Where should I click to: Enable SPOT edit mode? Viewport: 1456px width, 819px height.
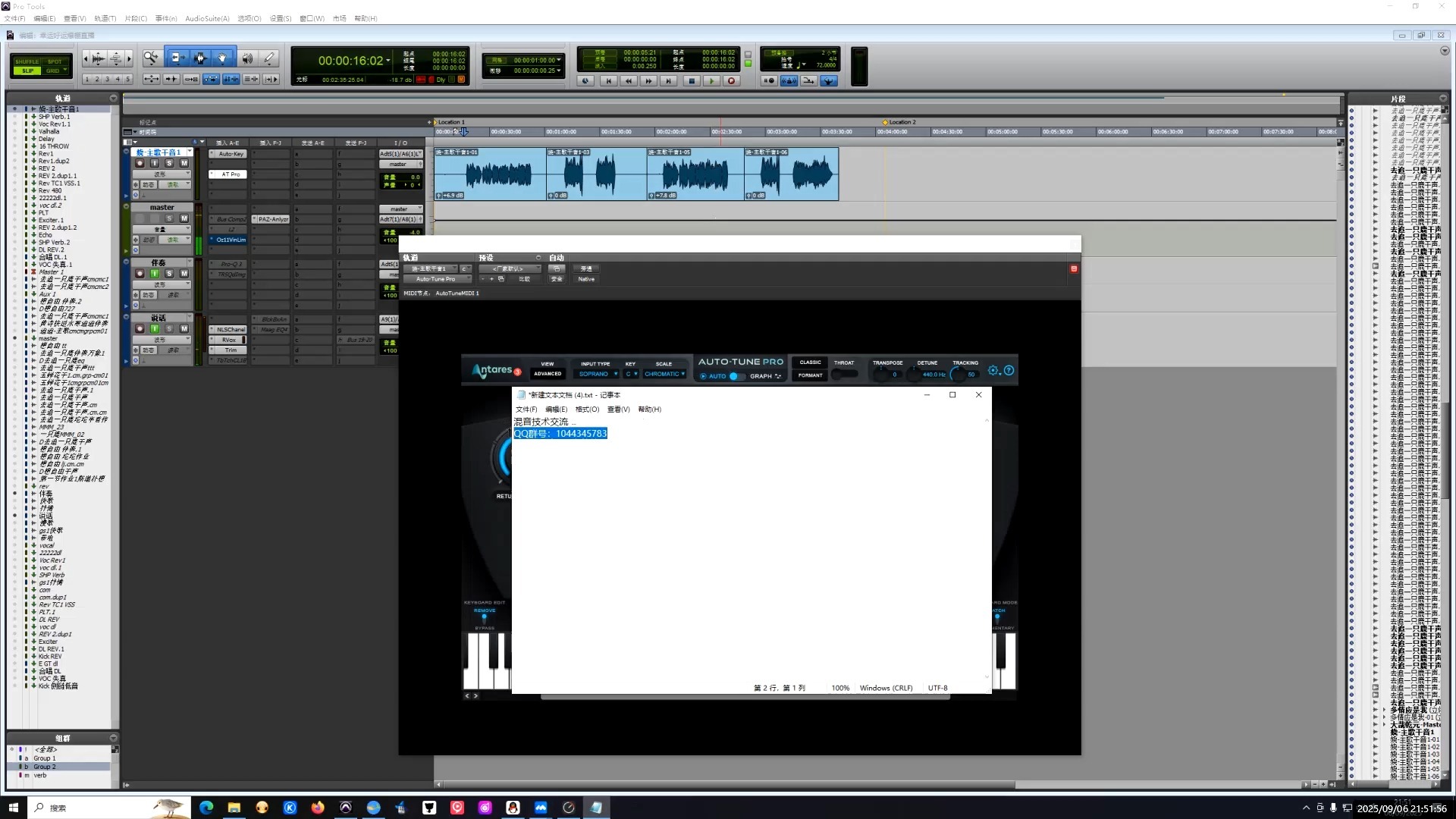tap(55, 61)
